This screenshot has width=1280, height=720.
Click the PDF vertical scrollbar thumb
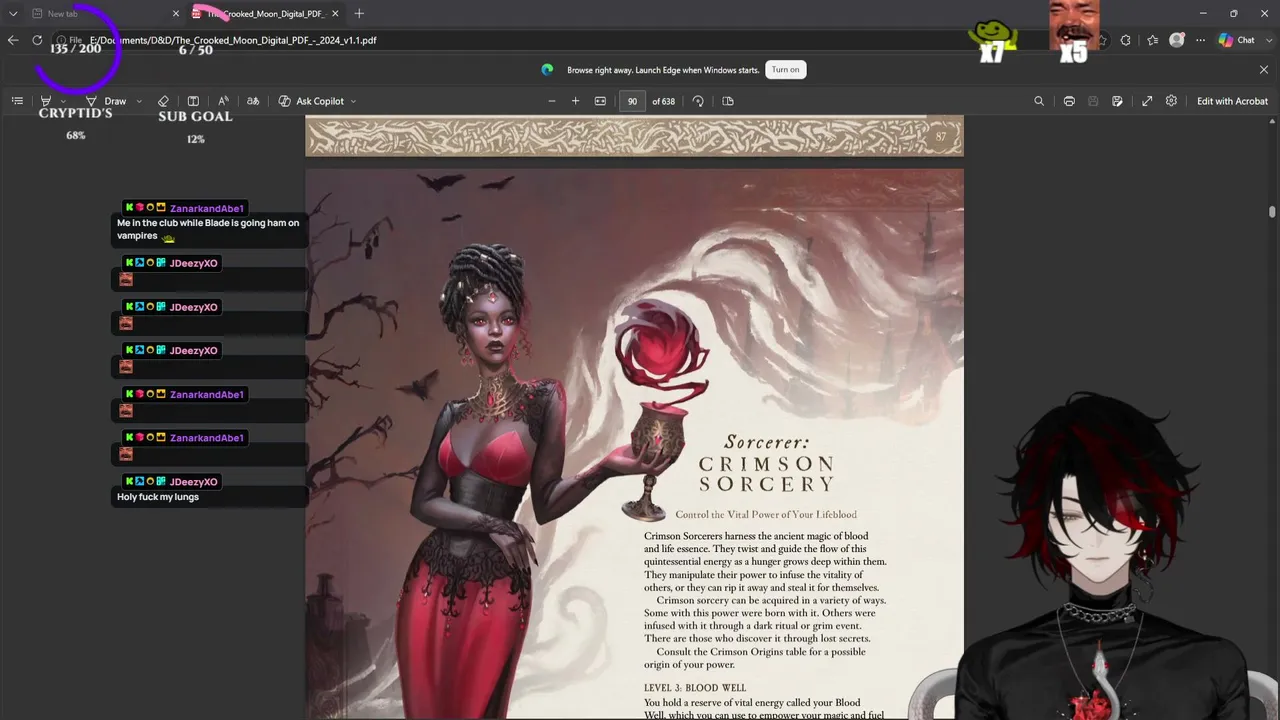click(1272, 211)
